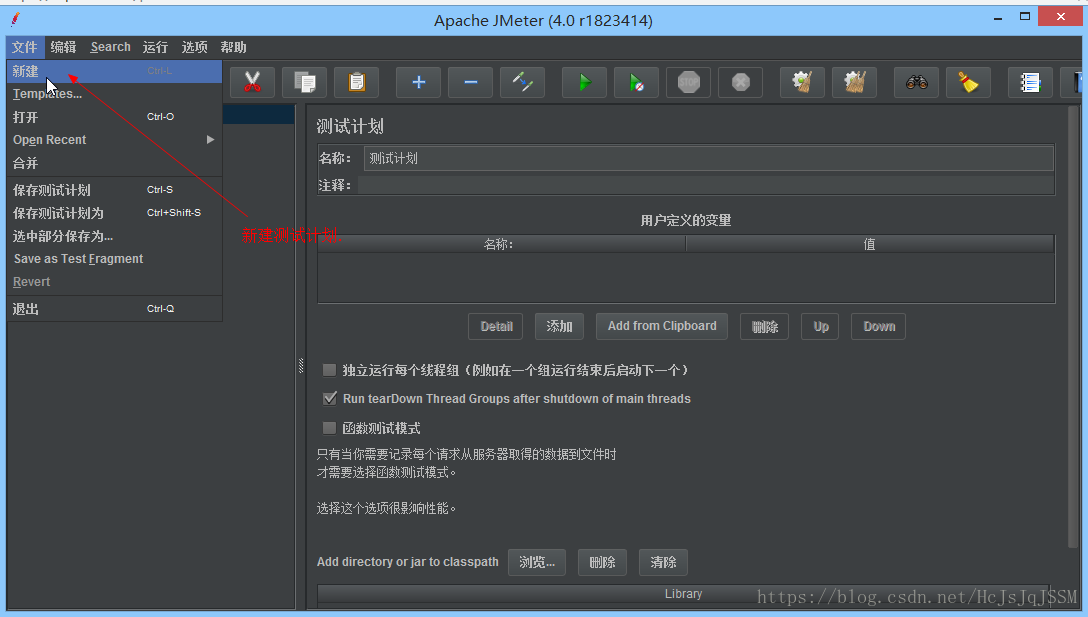Select 保存测试计划为 menu entry
The image size is (1088, 617).
(114, 213)
